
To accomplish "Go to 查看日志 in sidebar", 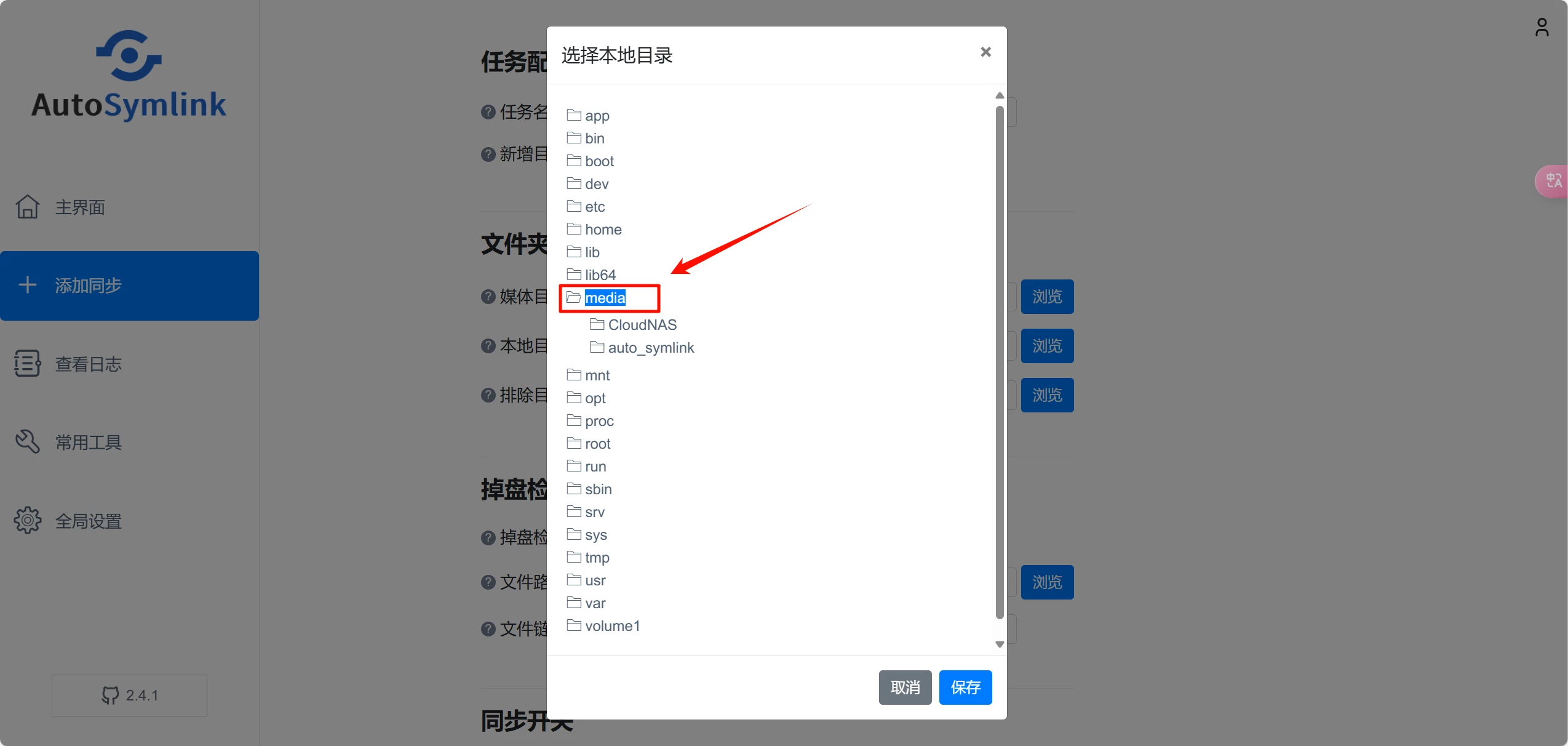I will (89, 364).
